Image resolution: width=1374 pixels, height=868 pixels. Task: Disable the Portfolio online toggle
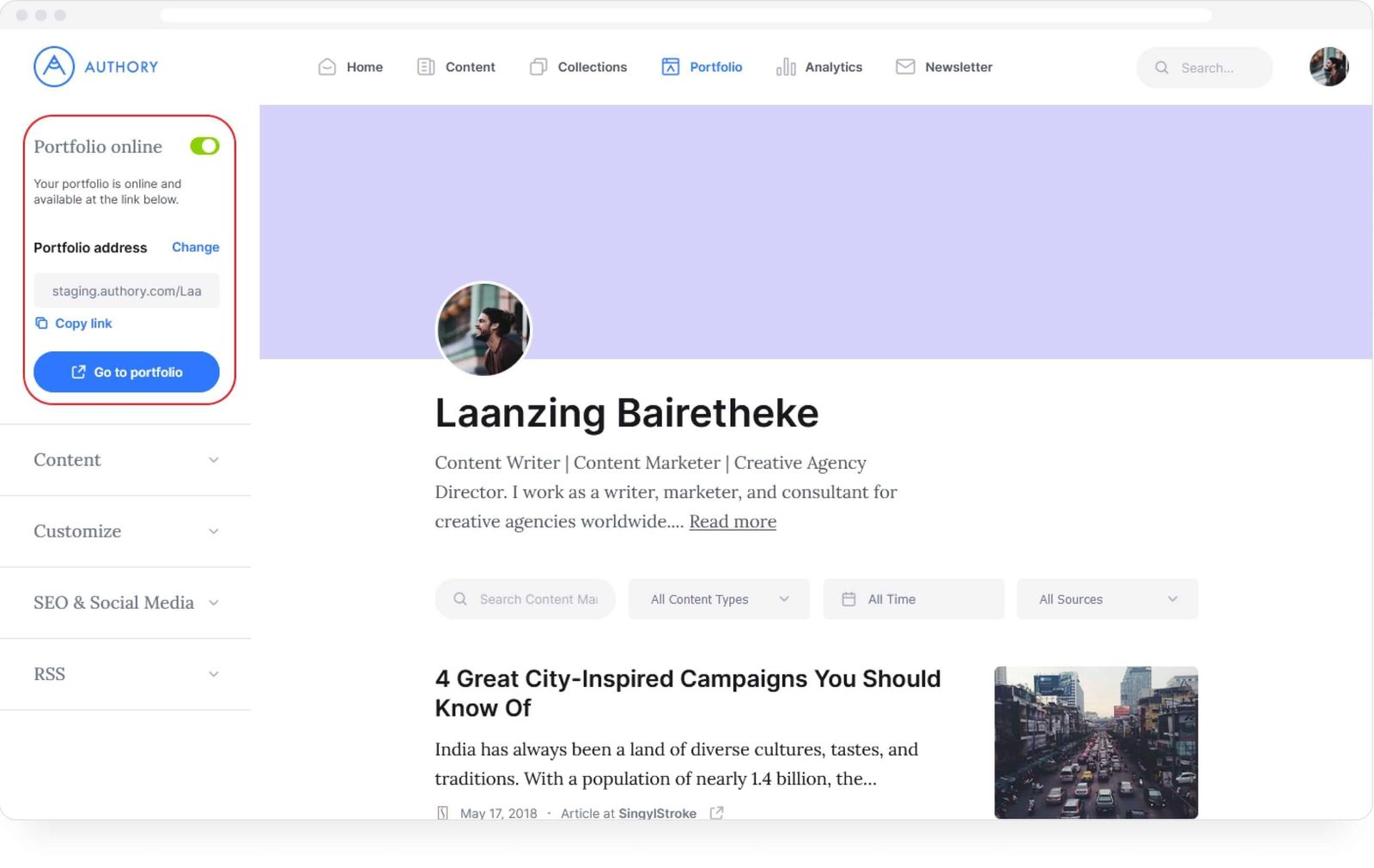204,146
